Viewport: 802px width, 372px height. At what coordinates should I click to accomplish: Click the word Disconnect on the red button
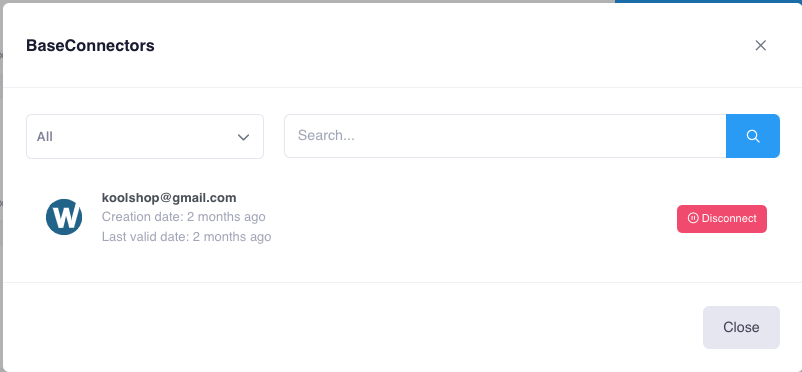729,218
